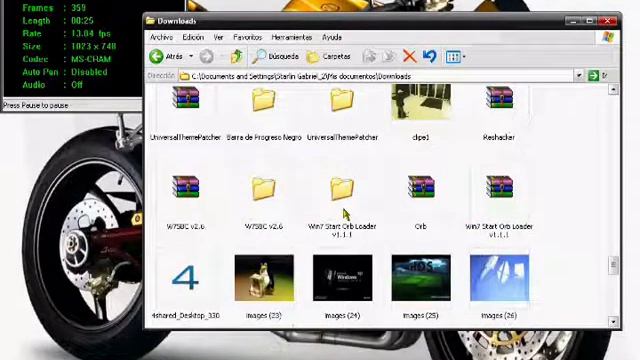This screenshot has height=360, width=640.
Task: Click the scrollbar up arrow
Action: (613, 89)
